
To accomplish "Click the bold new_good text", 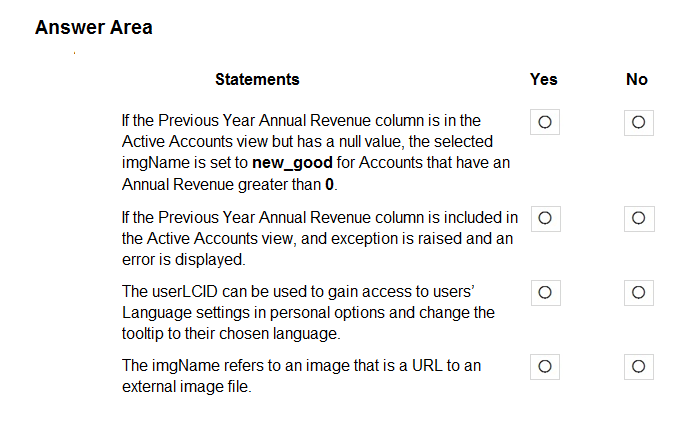I will pyautogui.click(x=292, y=163).
